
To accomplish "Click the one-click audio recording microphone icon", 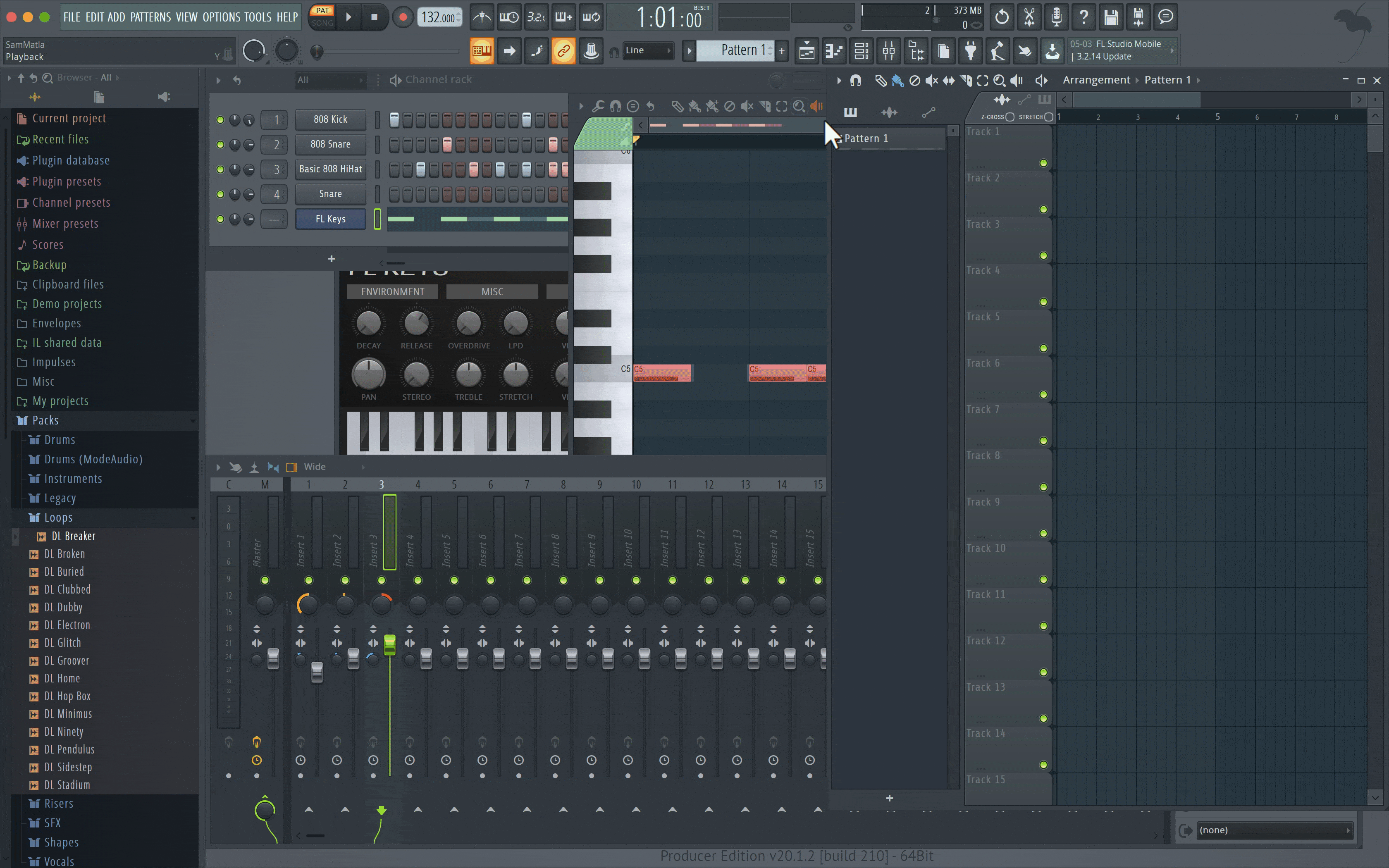I will coord(1056,17).
